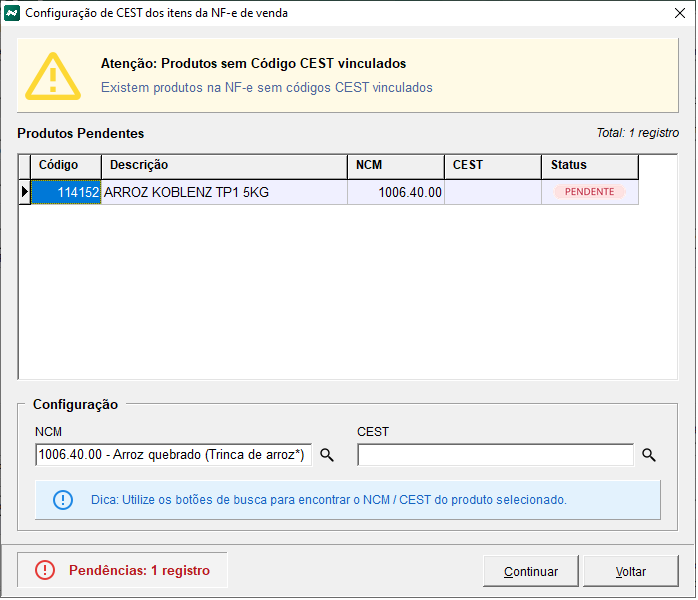Focus the NCM field with 1006.40.00 value

[x=173, y=455]
